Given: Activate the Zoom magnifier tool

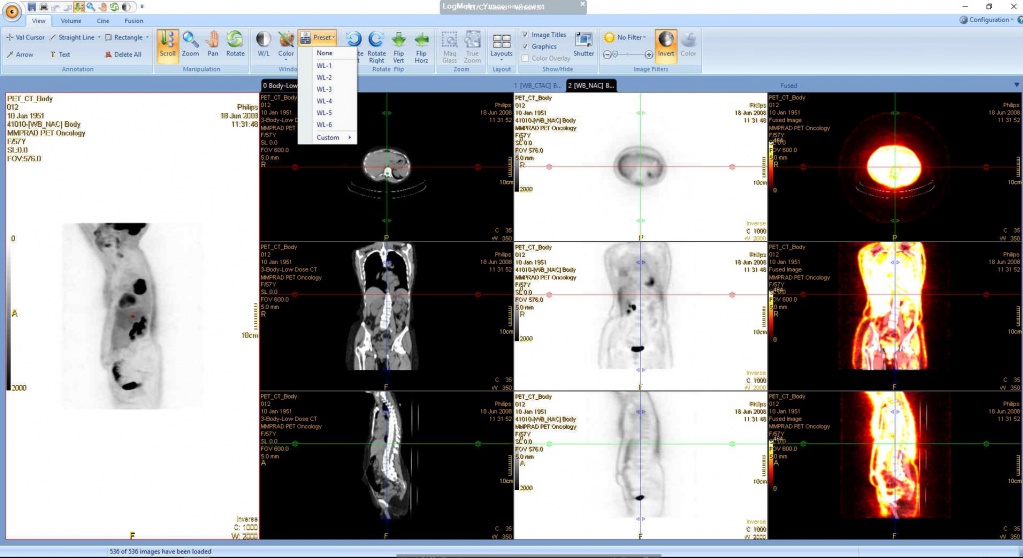Looking at the screenshot, I should point(190,45).
